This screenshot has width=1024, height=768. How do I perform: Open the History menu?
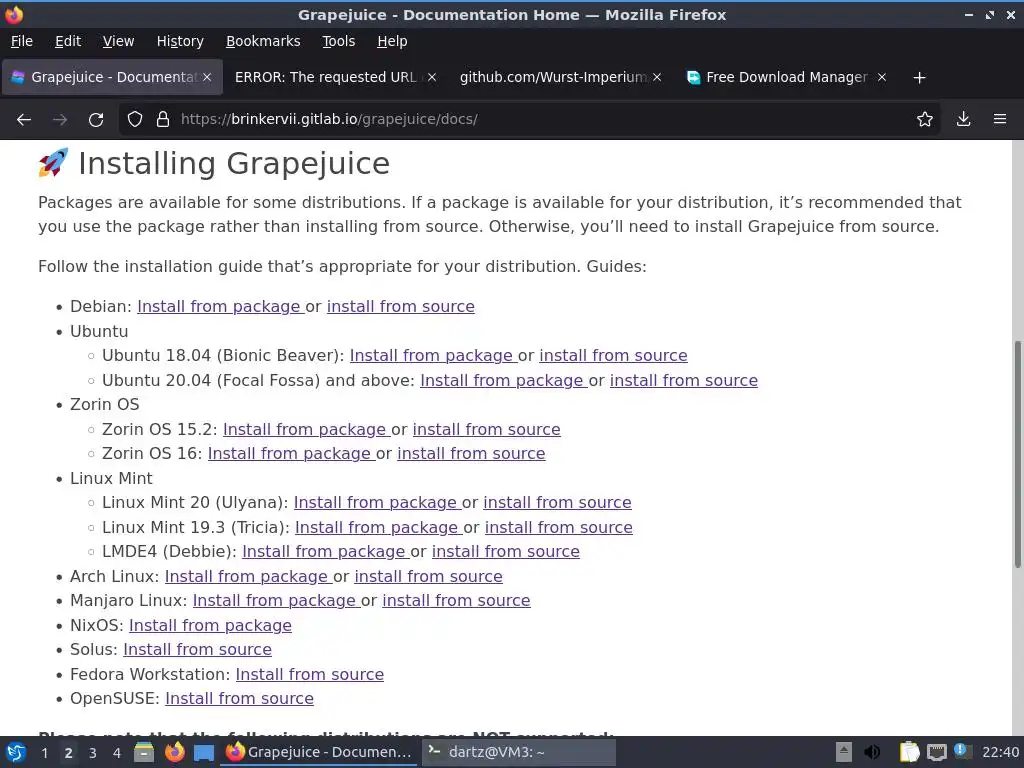180,41
